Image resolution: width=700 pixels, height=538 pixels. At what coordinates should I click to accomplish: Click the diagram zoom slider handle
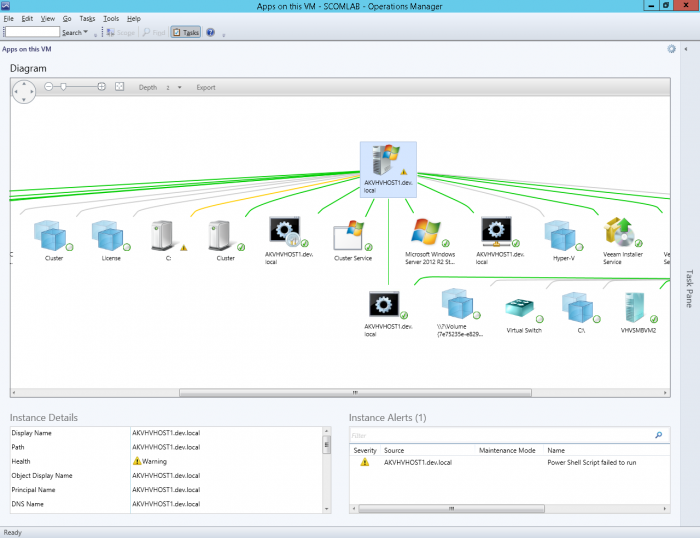tap(65, 87)
